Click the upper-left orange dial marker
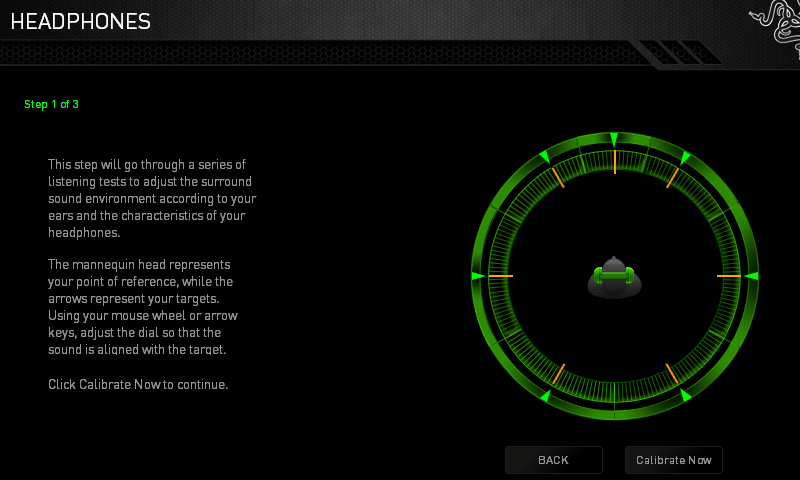800x480 pixels. click(558, 178)
